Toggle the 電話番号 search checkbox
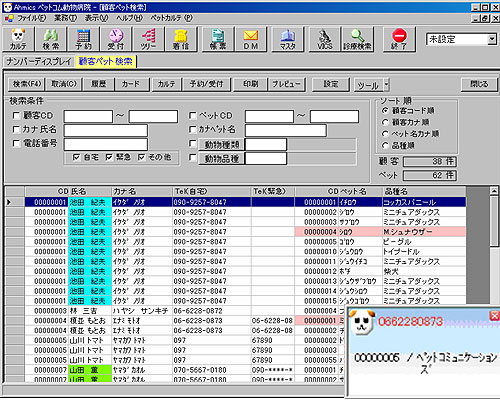Image resolution: width=500 pixels, height=400 pixels. pos(16,143)
